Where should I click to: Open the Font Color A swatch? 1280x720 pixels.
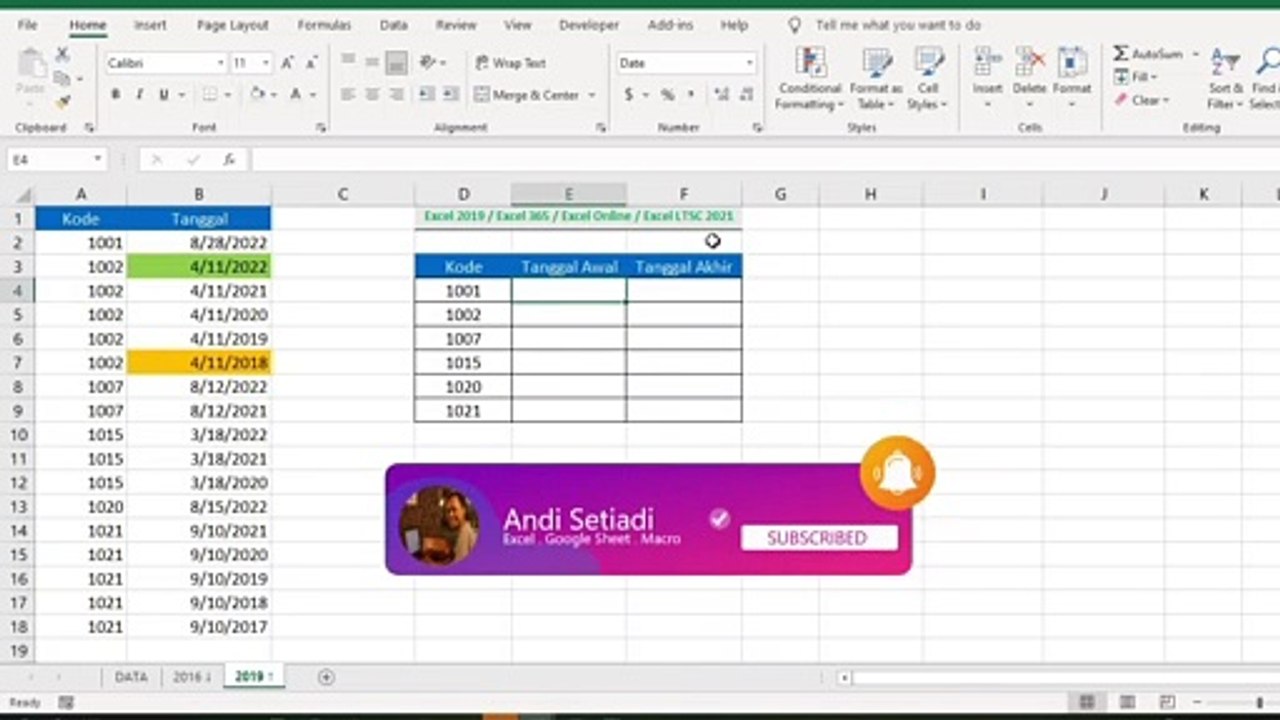296,95
